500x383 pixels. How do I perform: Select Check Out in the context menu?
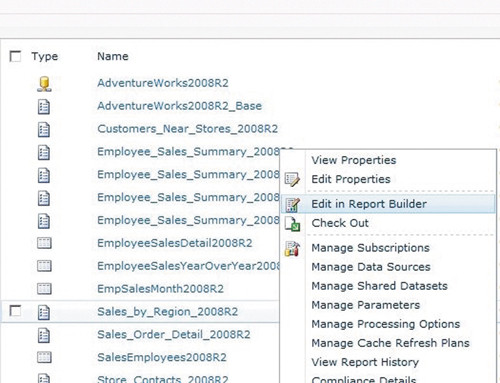click(x=340, y=223)
